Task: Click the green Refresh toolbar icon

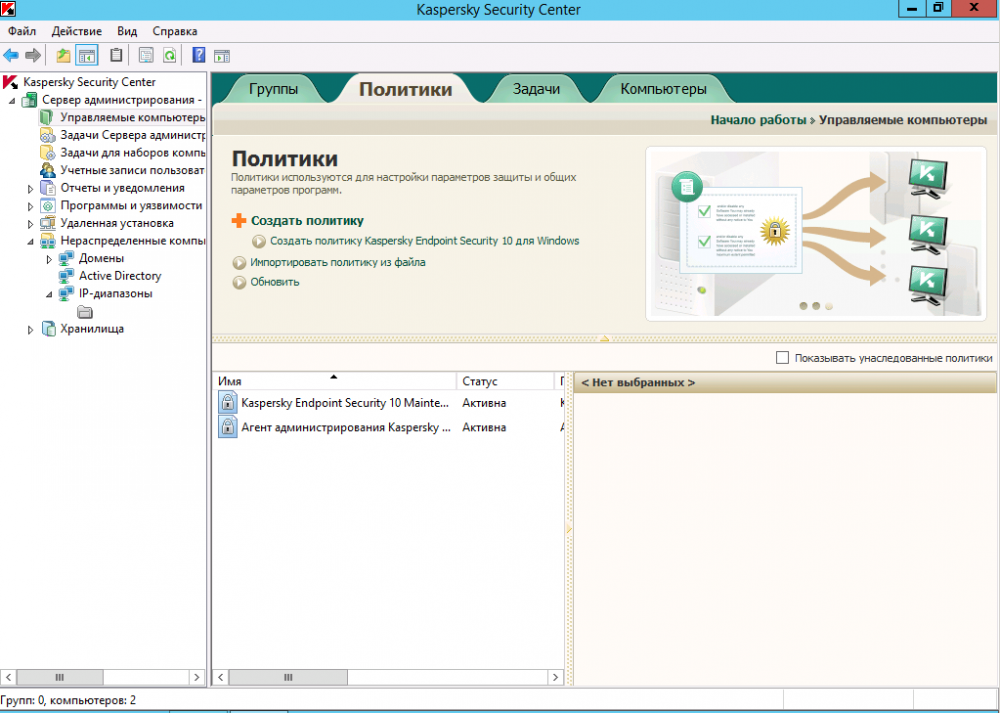Action: (169, 55)
